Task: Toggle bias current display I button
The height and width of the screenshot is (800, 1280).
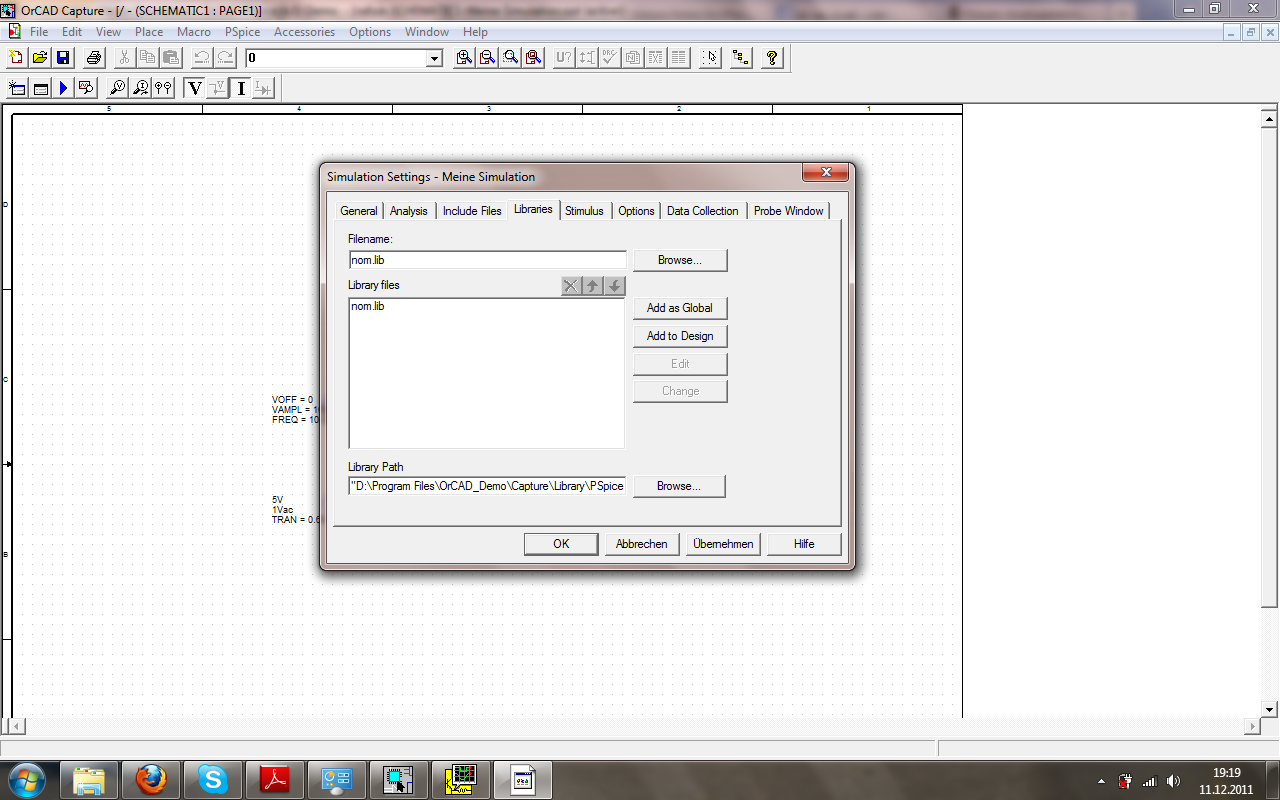Action: click(241, 88)
